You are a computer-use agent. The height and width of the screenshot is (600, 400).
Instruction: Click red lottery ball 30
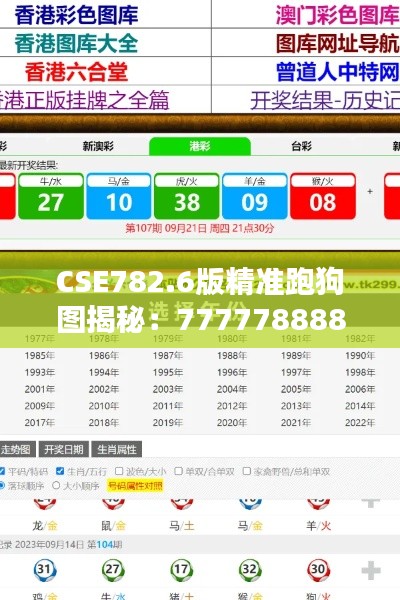(x=318, y=570)
